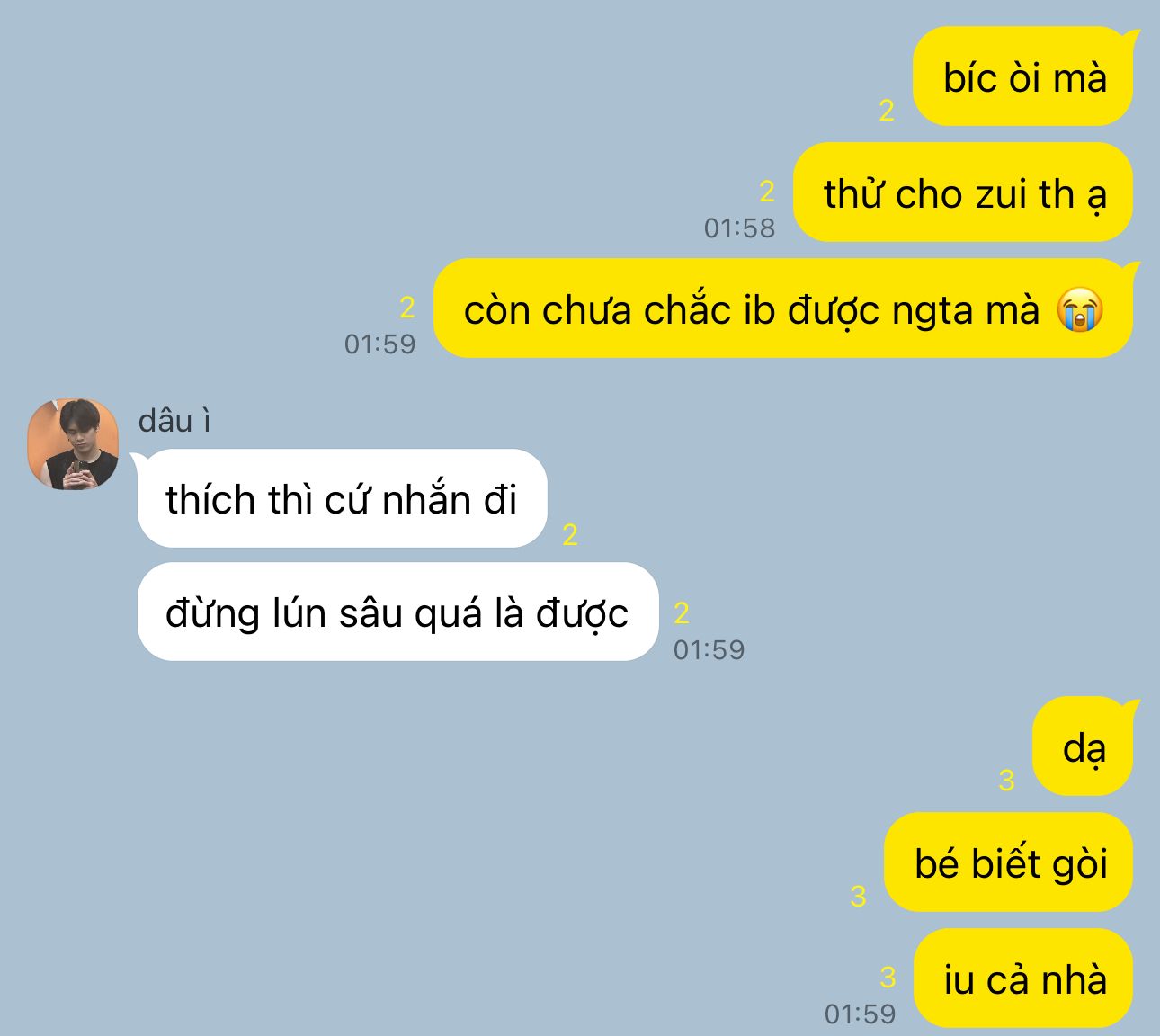Tap read count beside 'thích thì cứ nhắn đi'
Image resolution: width=1160 pixels, height=1036 pixels.
click(570, 535)
